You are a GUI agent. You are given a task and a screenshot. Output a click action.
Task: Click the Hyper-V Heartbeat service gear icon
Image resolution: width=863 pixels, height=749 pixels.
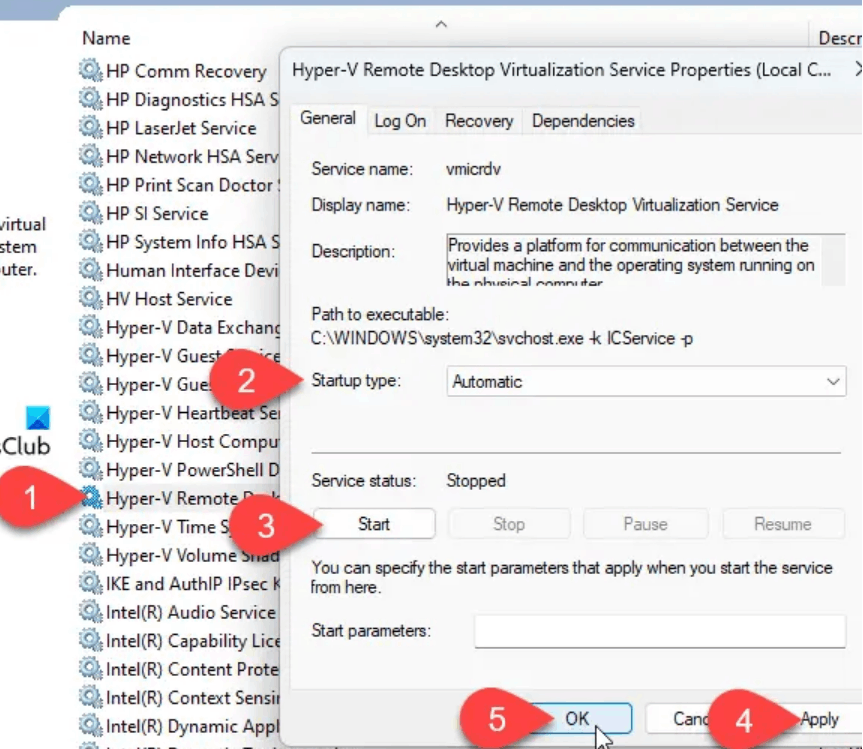coord(90,413)
